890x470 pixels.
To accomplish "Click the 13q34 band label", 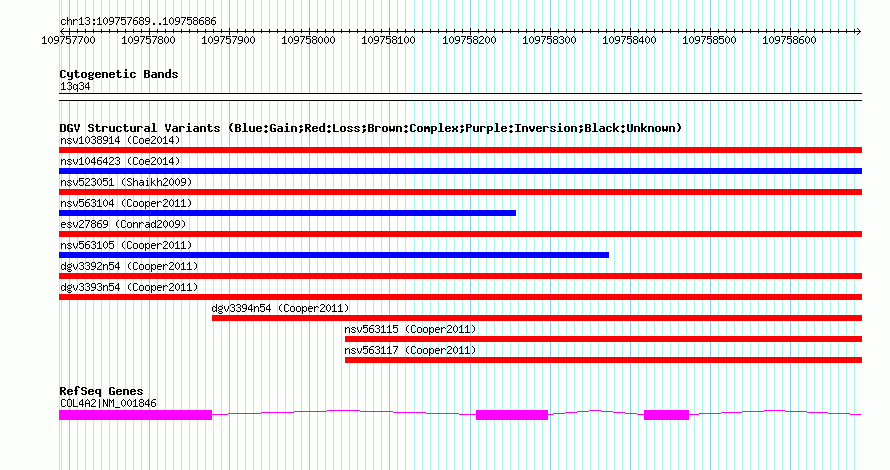I will 75,86.
